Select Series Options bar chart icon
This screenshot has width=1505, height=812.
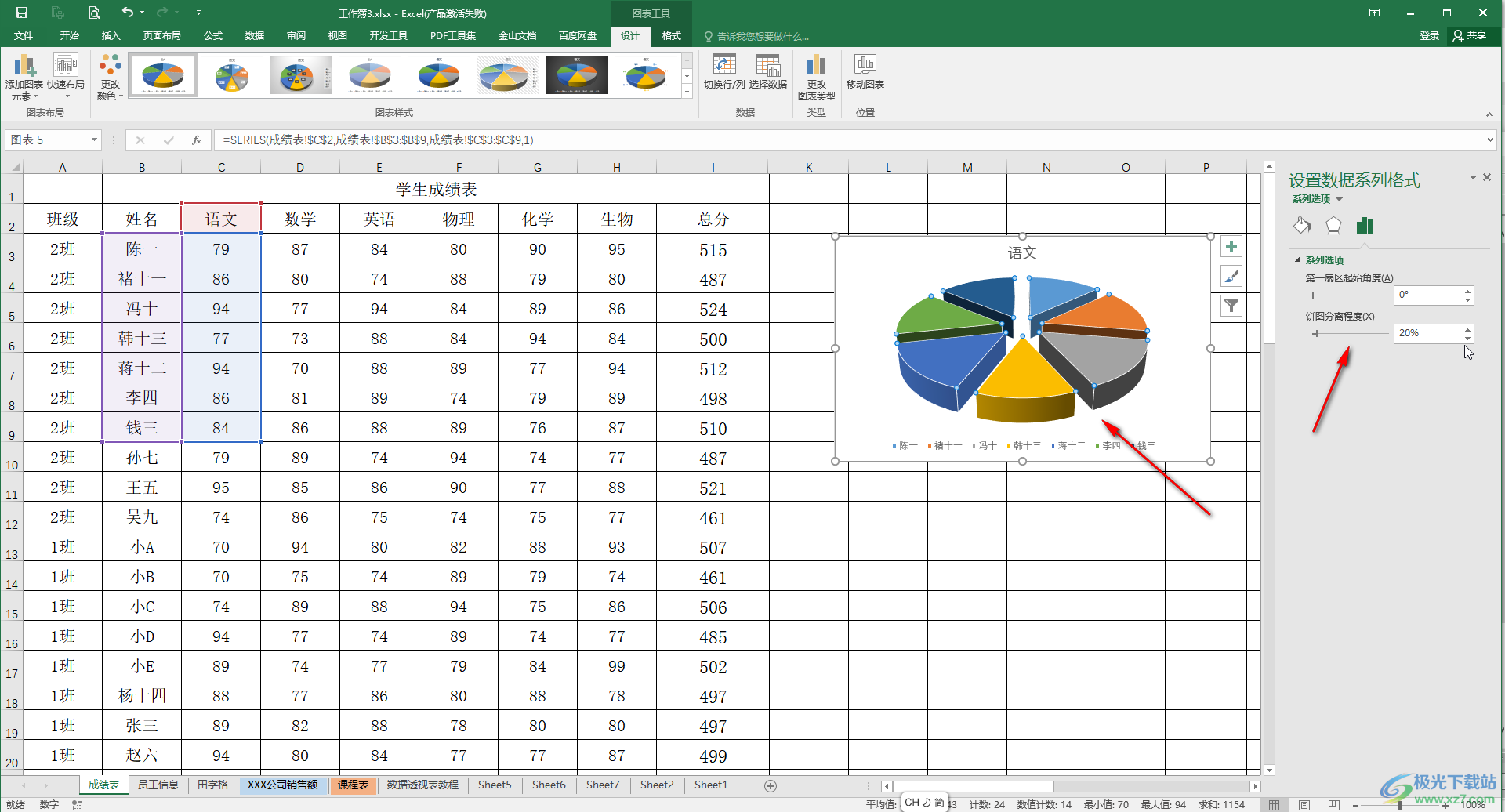[x=1365, y=226]
